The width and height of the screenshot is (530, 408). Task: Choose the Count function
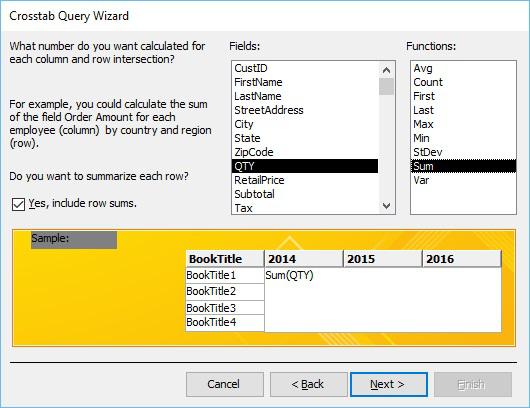click(x=463, y=82)
